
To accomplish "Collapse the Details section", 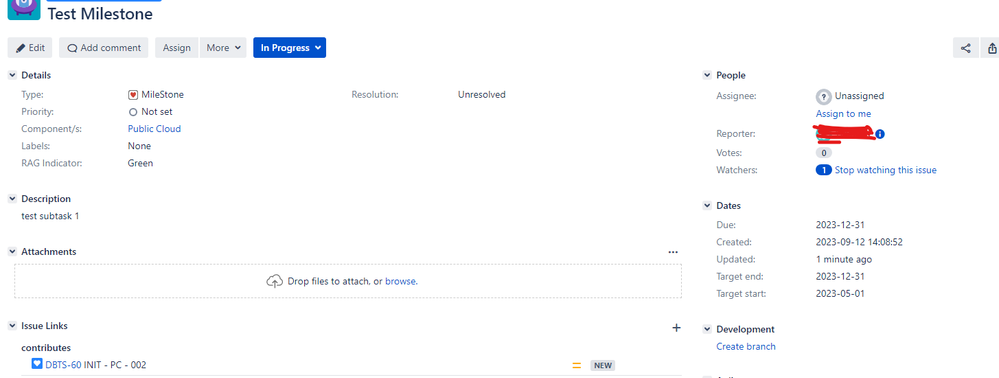I will click(x=12, y=75).
